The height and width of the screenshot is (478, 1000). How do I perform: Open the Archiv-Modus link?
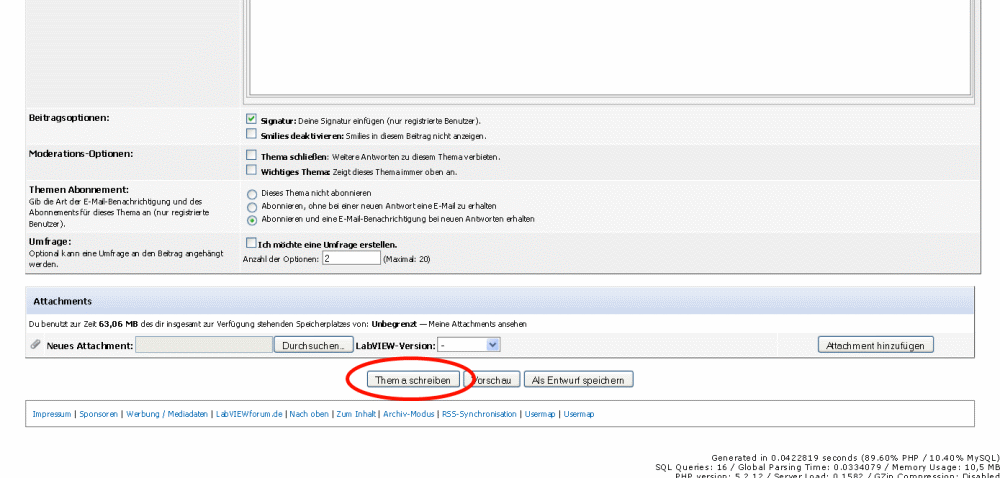(x=409, y=414)
